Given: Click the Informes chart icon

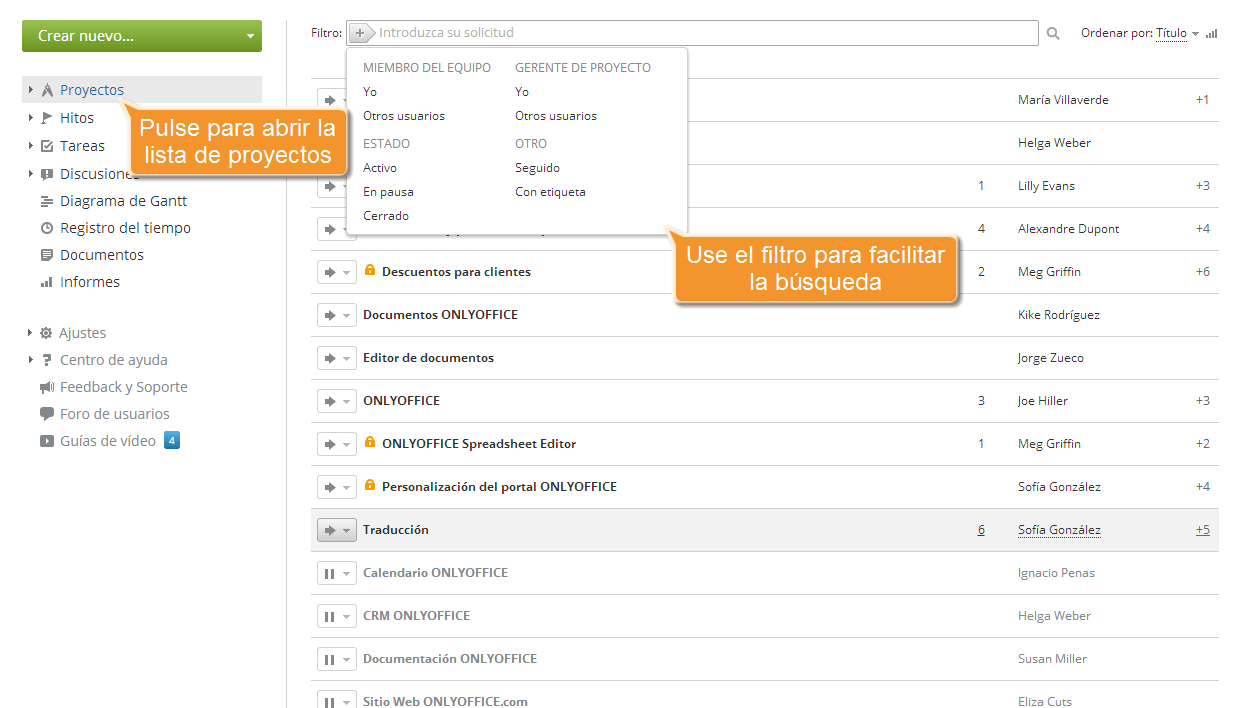Looking at the screenshot, I should pyautogui.click(x=47, y=282).
